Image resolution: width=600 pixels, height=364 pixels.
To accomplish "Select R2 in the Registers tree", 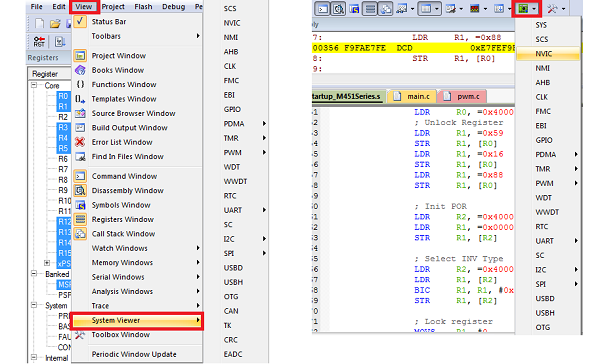I will (x=63, y=117).
